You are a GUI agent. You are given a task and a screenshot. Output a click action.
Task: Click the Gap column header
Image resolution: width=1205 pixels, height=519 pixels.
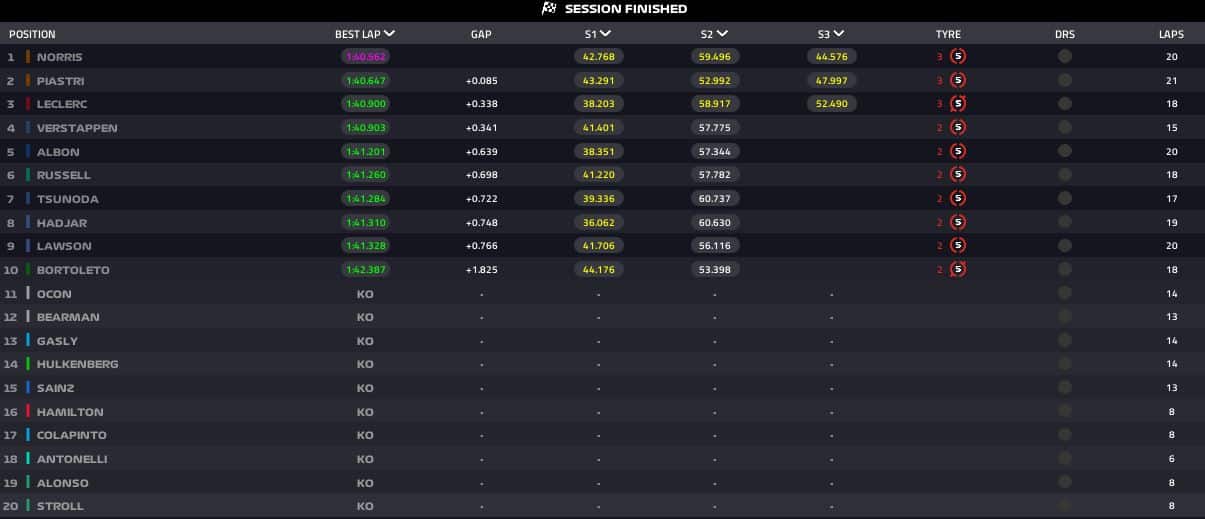click(x=481, y=34)
